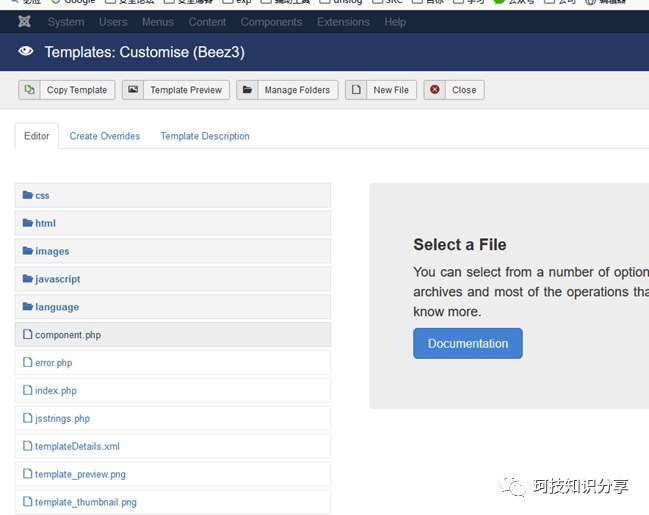The image size is (649, 515).
Task: Click file icon beside jsstrings.php
Action: point(27,417)
